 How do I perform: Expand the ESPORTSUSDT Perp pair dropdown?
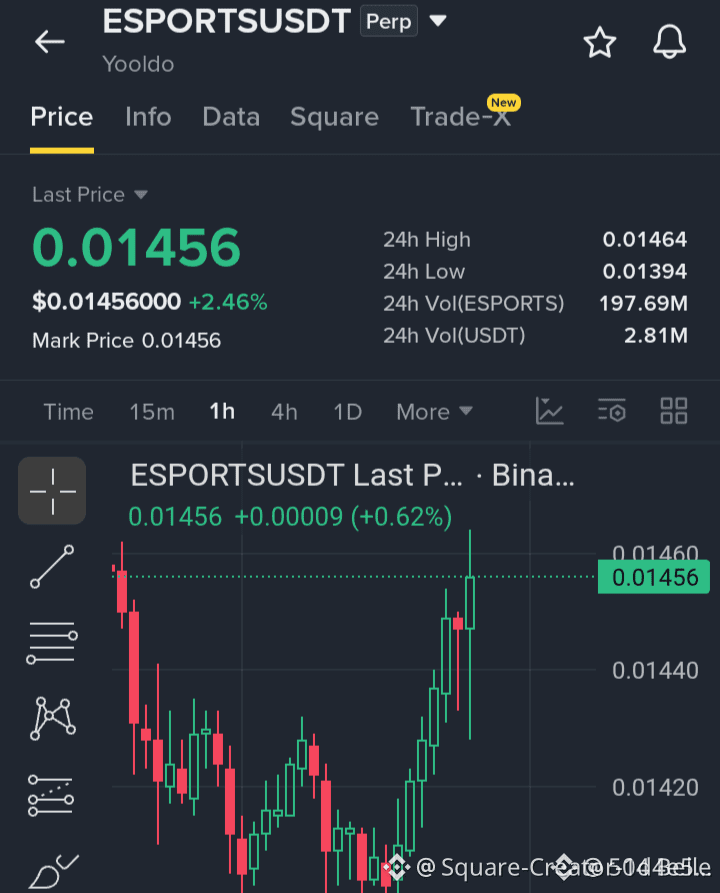[437, 21]
